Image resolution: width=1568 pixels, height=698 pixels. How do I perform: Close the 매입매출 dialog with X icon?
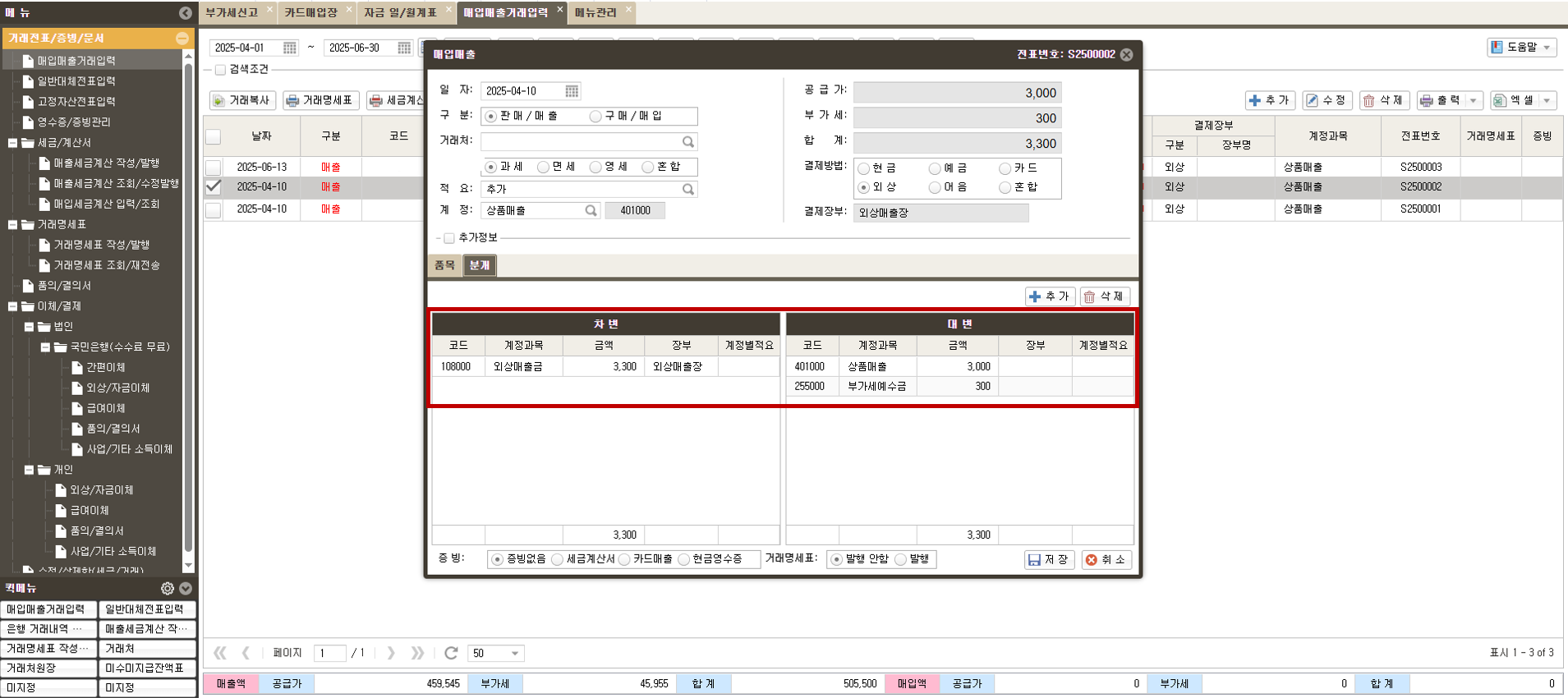click(x=1127, y=54)
